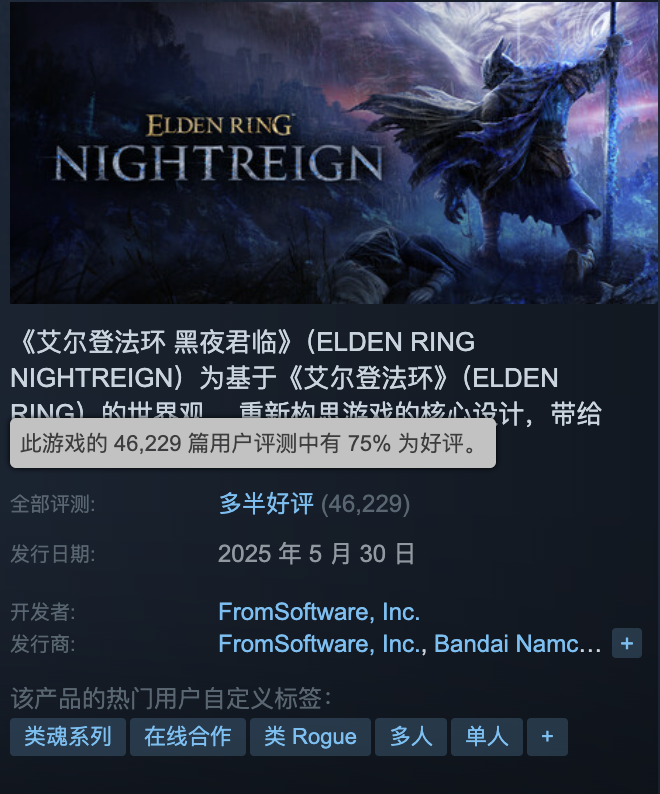Expand more user tags with plus button

(547, 737)
